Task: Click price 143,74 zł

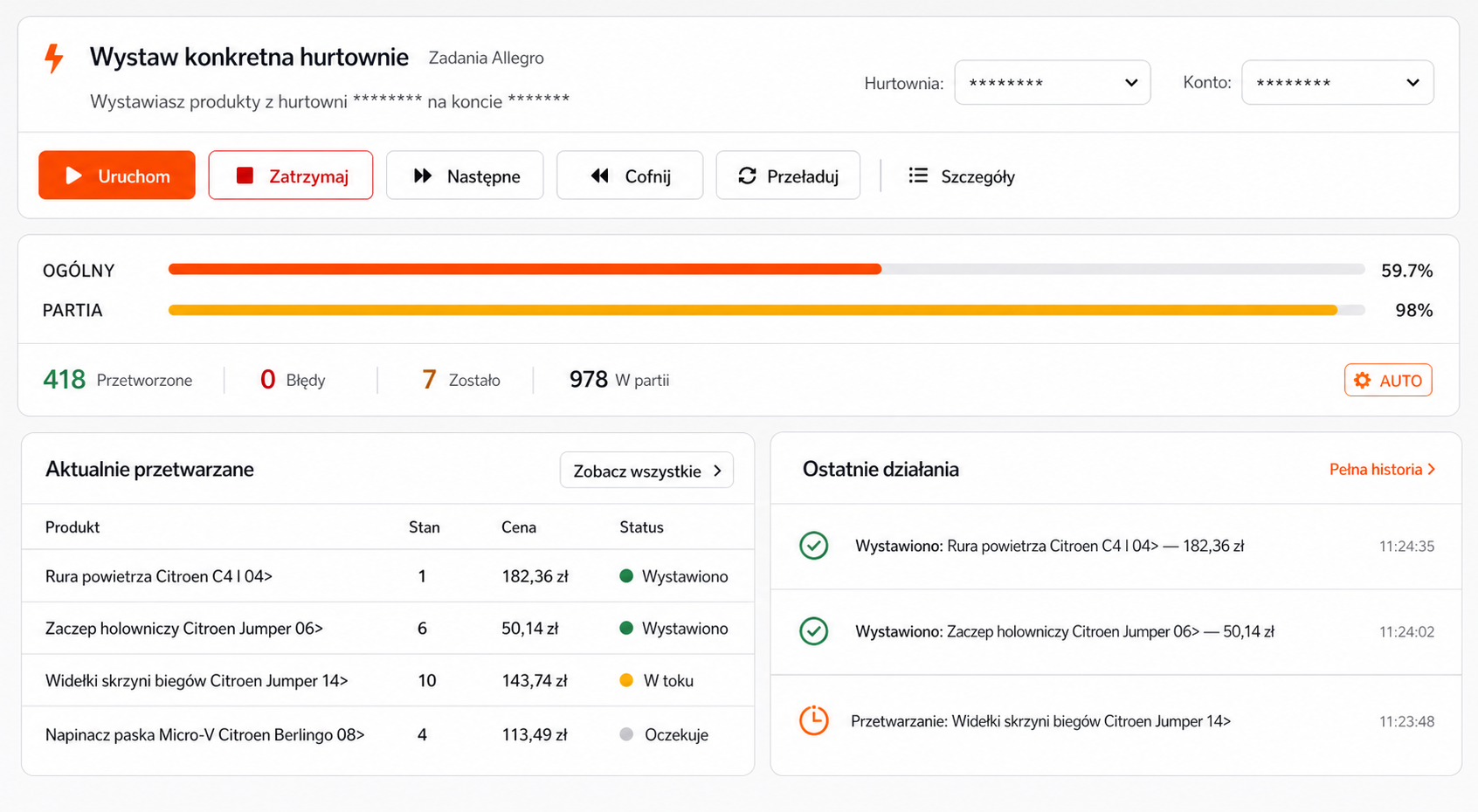Action: click(x=535, y=681)
